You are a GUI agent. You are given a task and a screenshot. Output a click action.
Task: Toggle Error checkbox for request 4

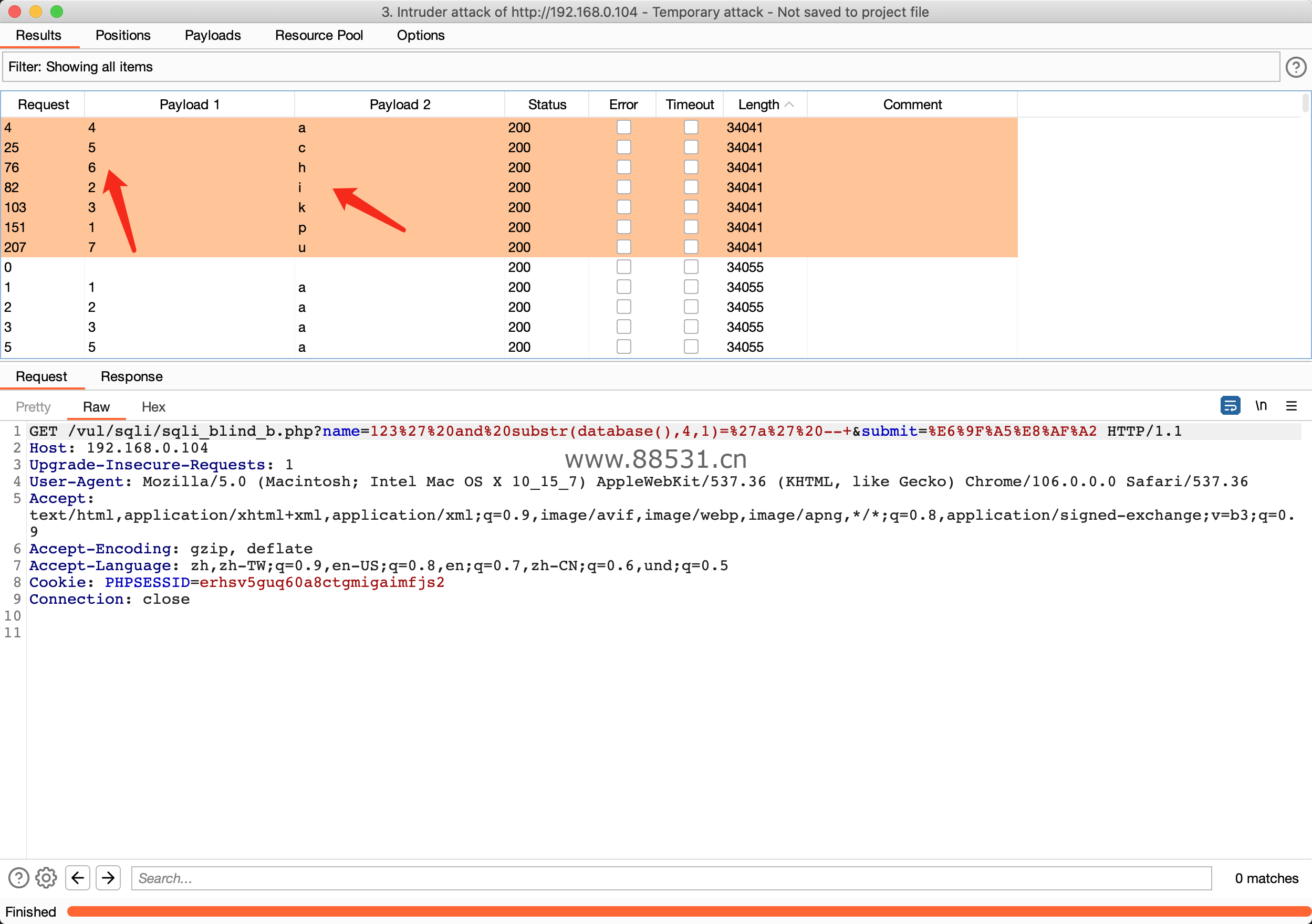pyautogui.click(x=623, y=128)
